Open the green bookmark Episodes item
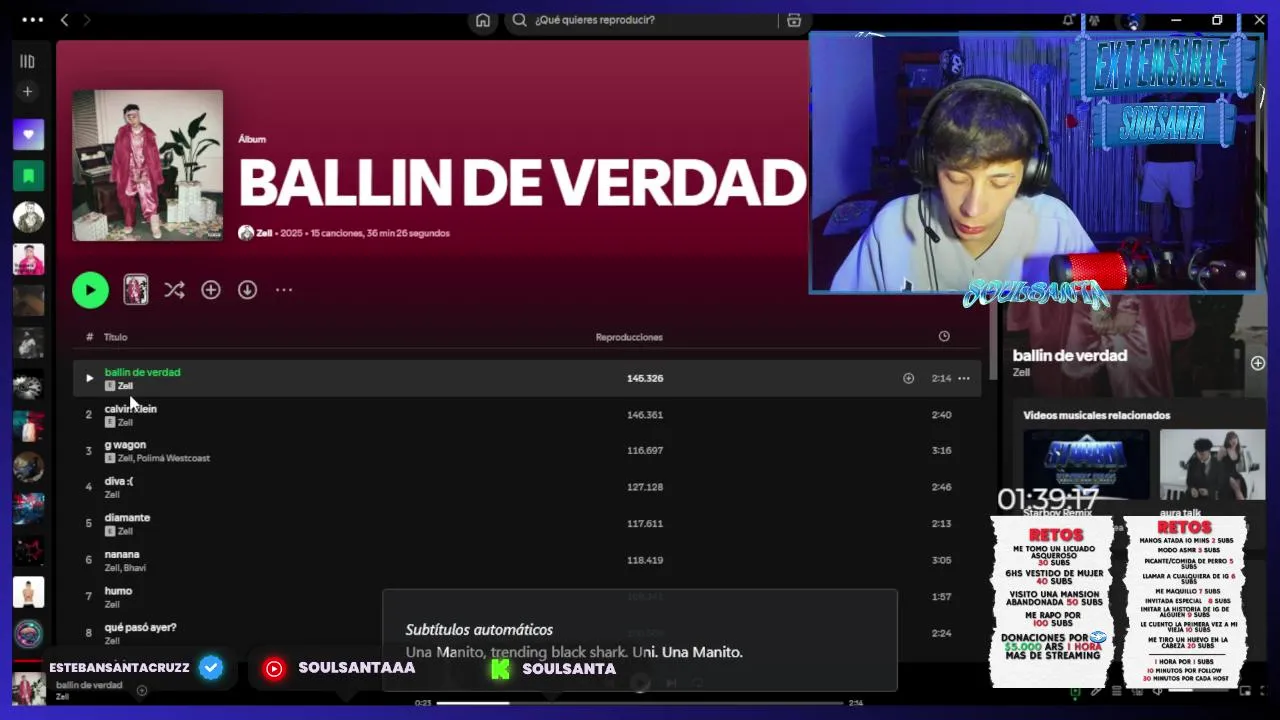This screenshot has height=720, width=1280. point(28,176)
